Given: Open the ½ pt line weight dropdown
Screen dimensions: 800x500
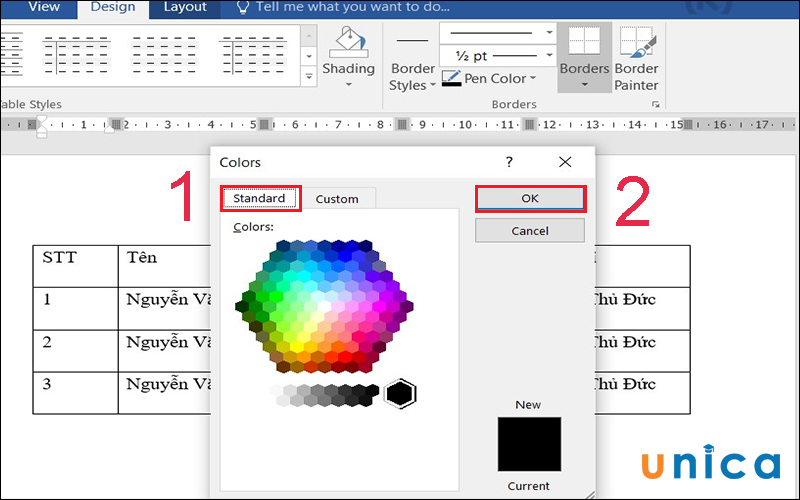Looking at the screenshot, I should 549,56.
